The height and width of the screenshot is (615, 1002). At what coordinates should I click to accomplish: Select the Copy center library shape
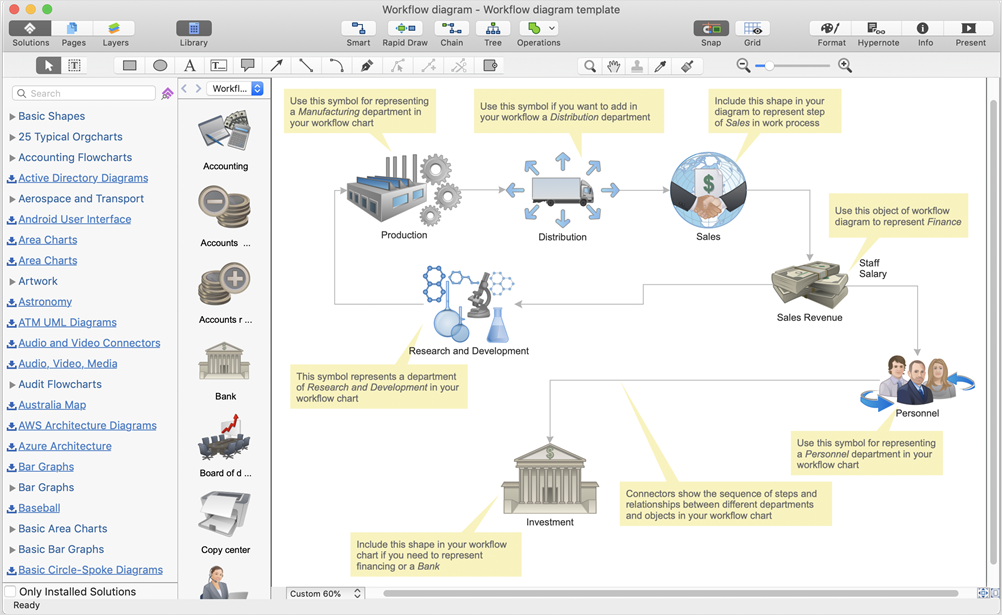pos(225,523)
